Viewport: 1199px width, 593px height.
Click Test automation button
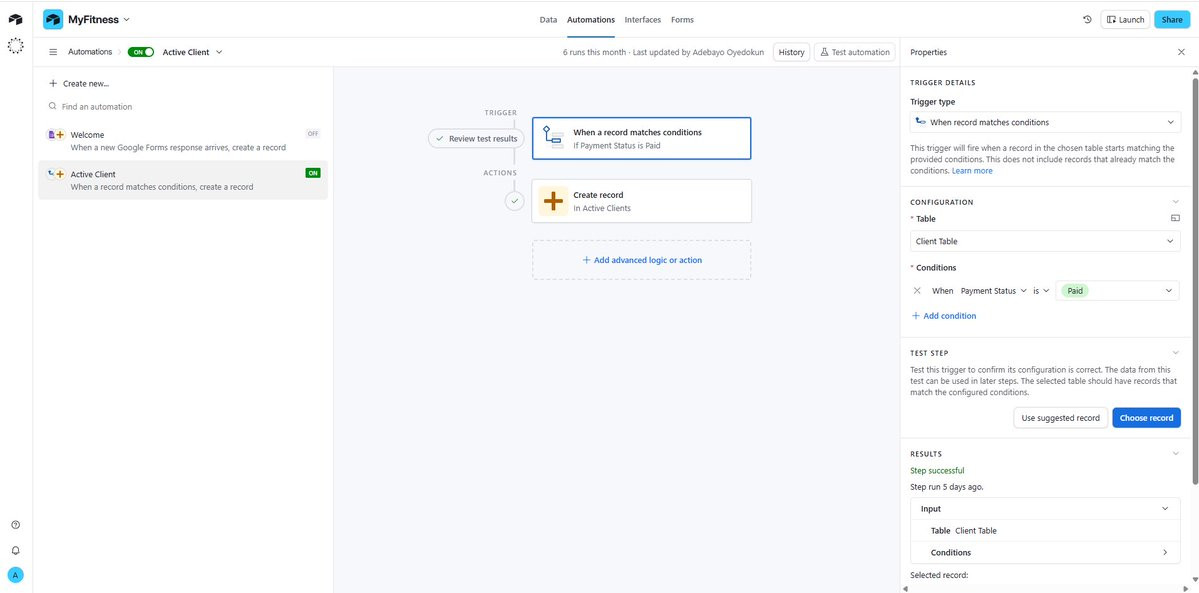[855, 52]
